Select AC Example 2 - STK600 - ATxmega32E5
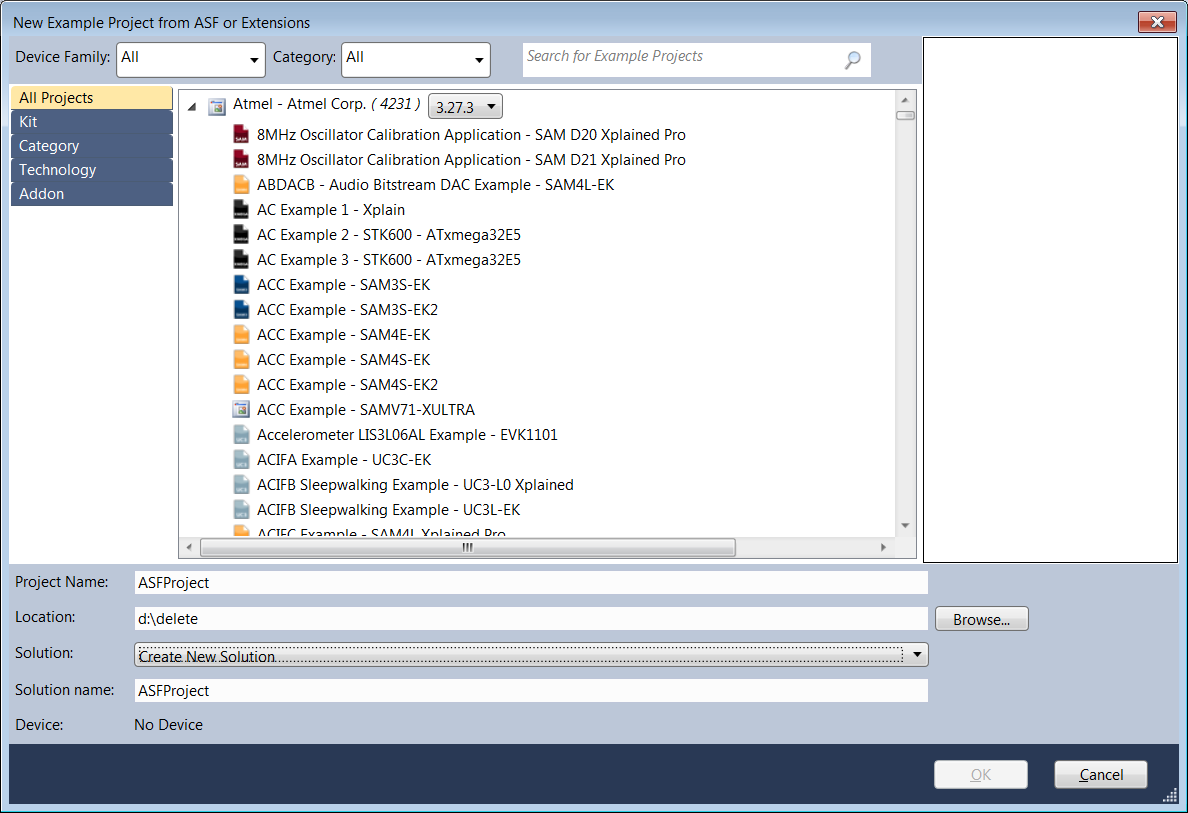1188x813 pixels. coord(389,235)
